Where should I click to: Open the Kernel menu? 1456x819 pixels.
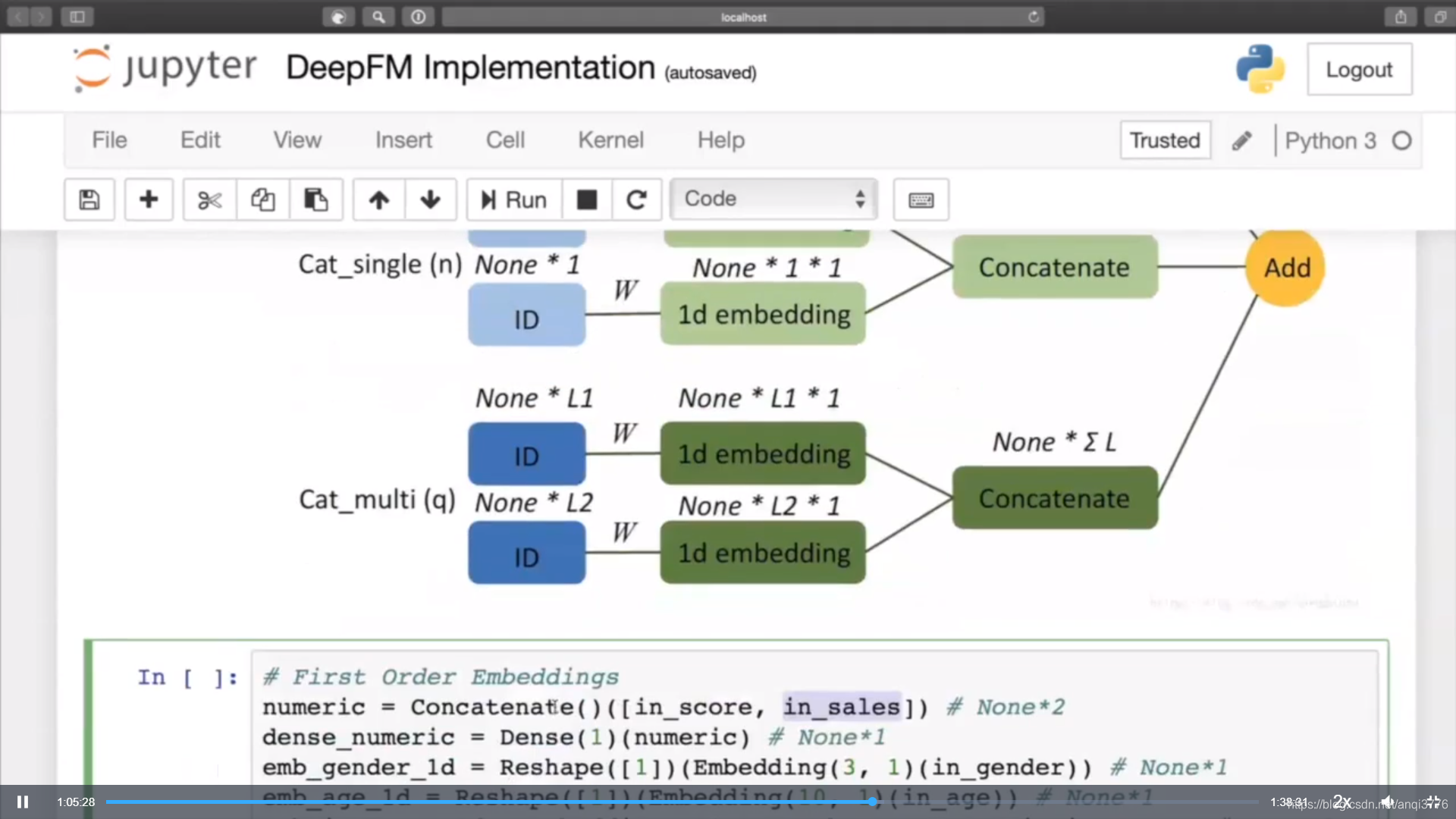pyautogui.click(x=611, y=140)
